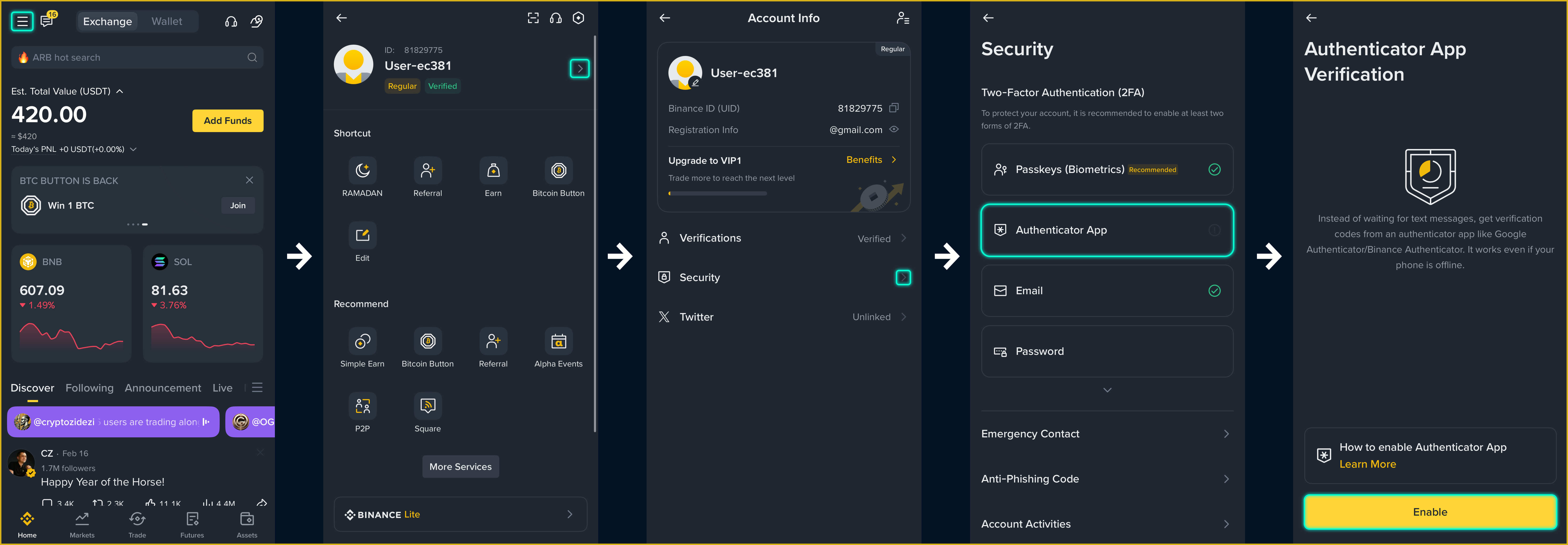Click the yellow Enable button

tap(1430, 512)
